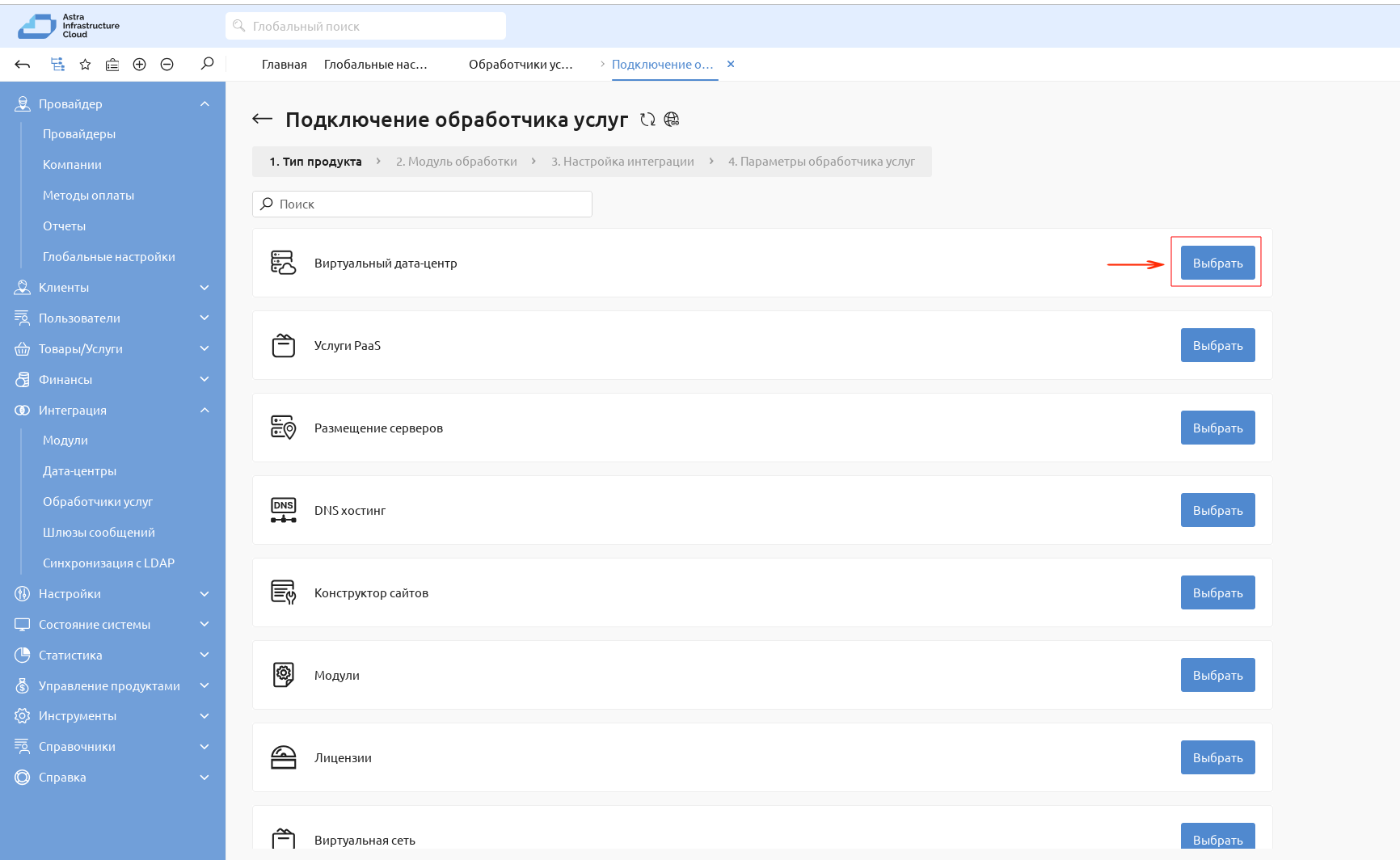Click the refresh icon next to page title

point(647,120)
